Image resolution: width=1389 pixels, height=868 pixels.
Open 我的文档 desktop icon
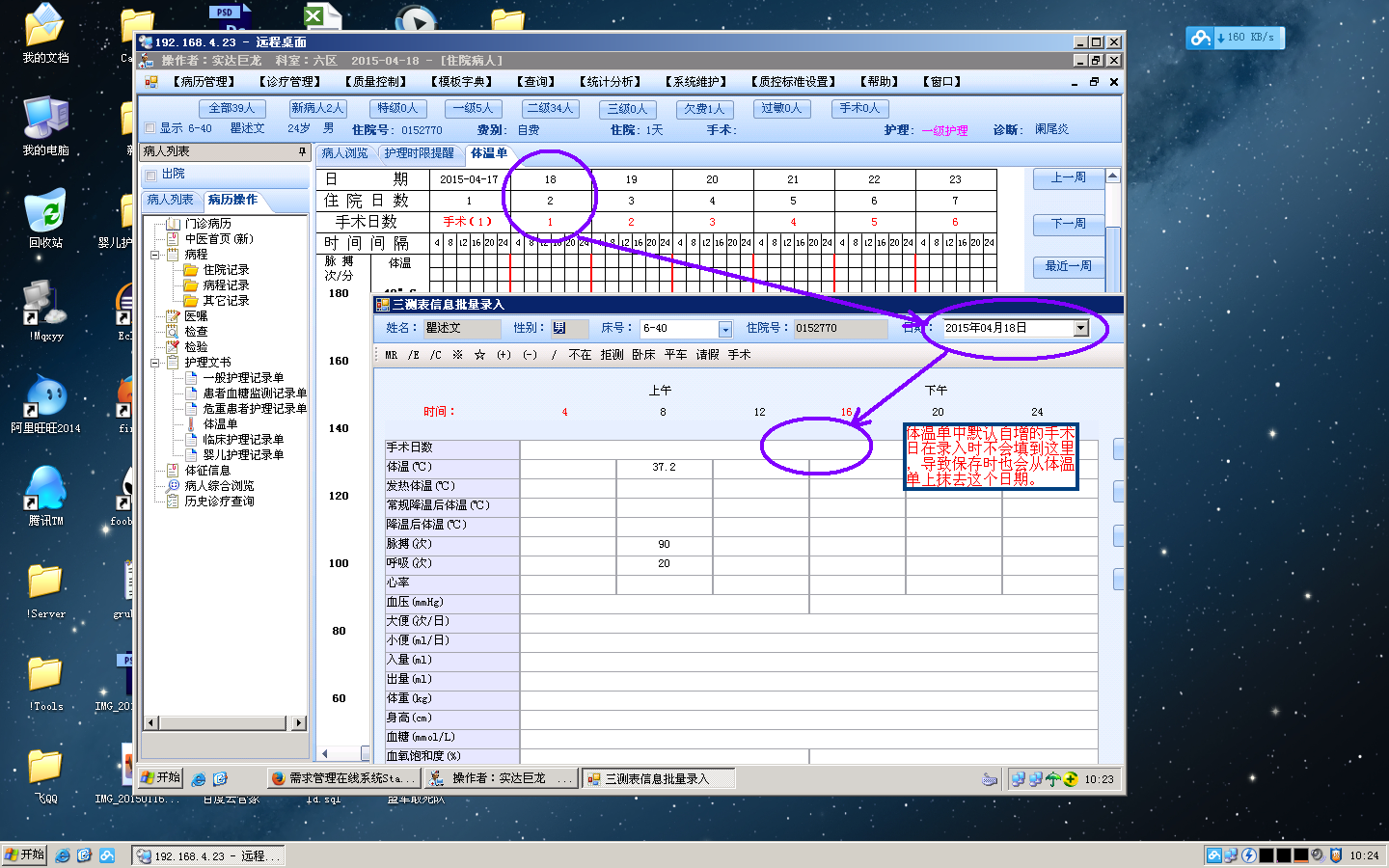coord(45,33)
